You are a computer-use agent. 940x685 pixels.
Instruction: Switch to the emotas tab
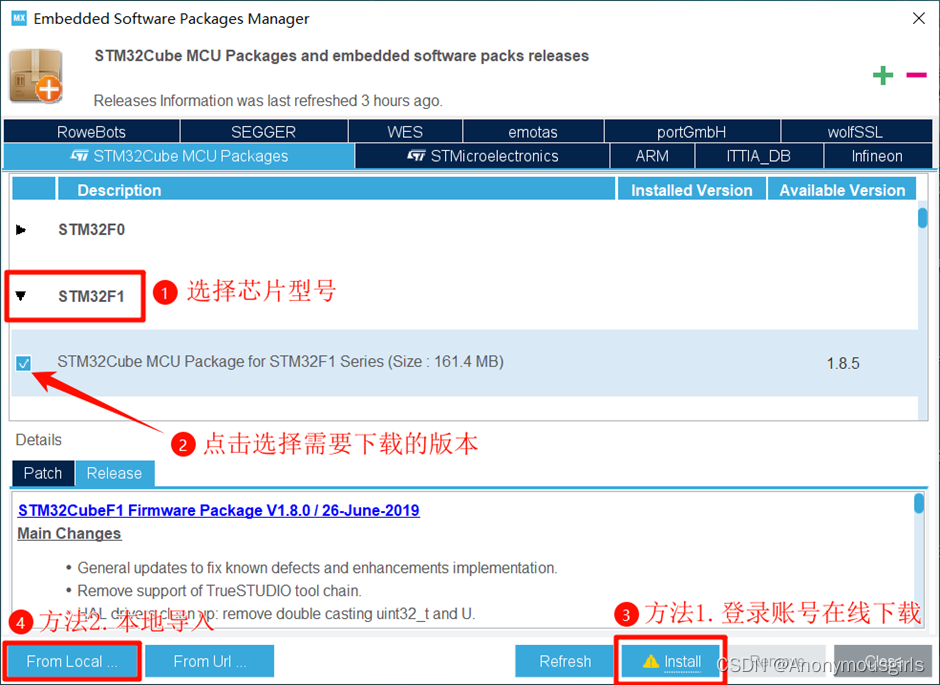pyautogui.click(x=533, y=132)
